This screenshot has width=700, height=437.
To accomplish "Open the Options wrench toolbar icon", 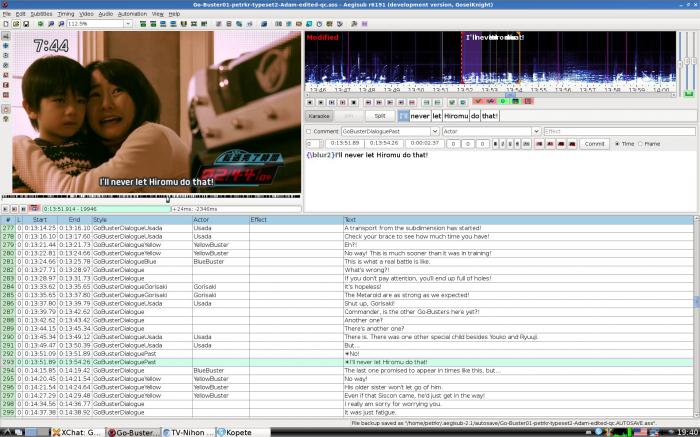I will coord(354,24).
